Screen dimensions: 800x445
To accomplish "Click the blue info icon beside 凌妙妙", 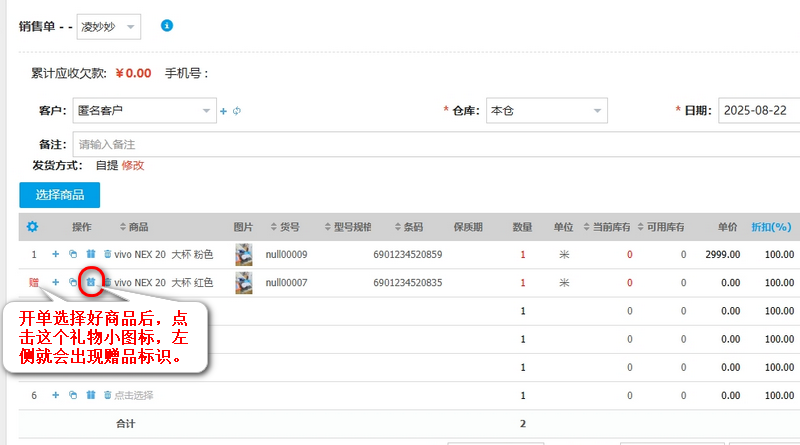I will [x=167, y=26].
